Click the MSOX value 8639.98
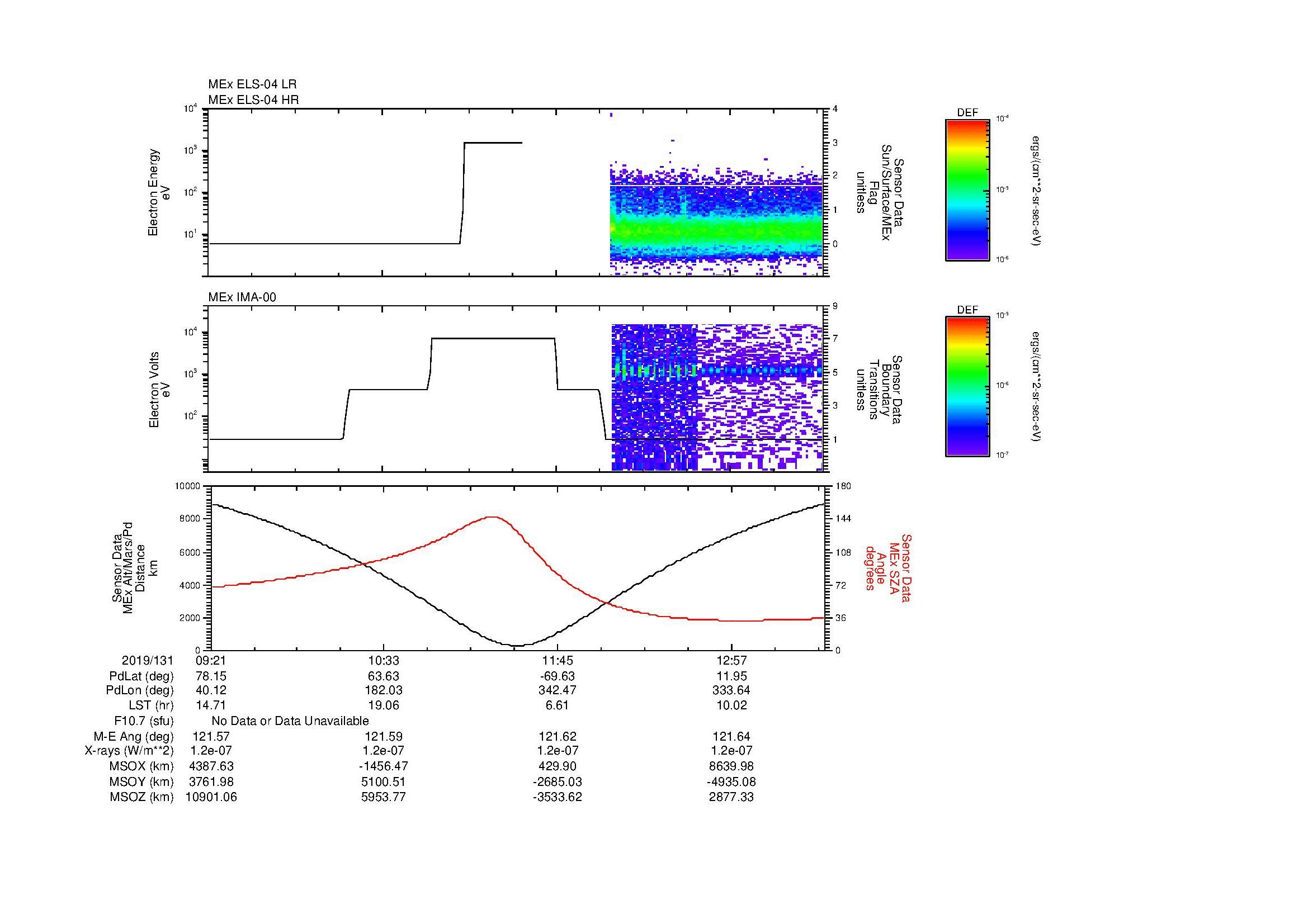This screenshot has height=924, width=1308. coord(731,767)
